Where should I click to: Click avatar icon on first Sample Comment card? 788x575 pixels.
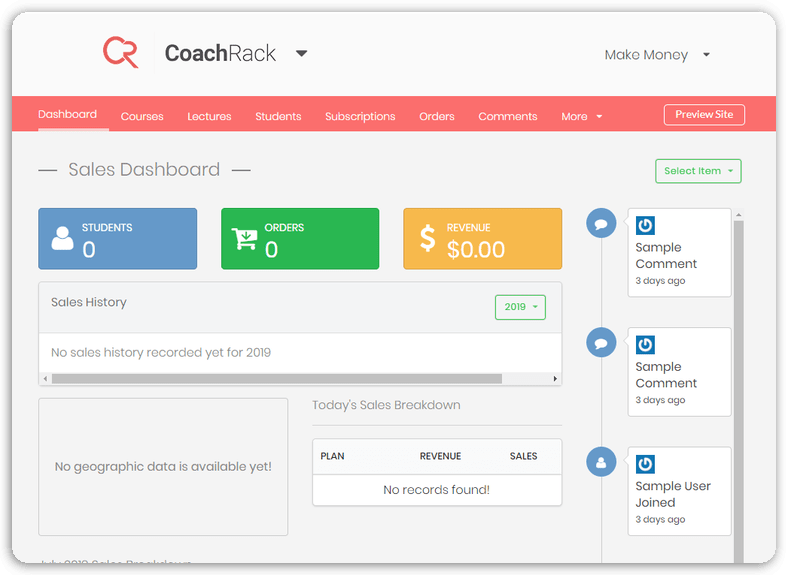click(x=645, y=225)
